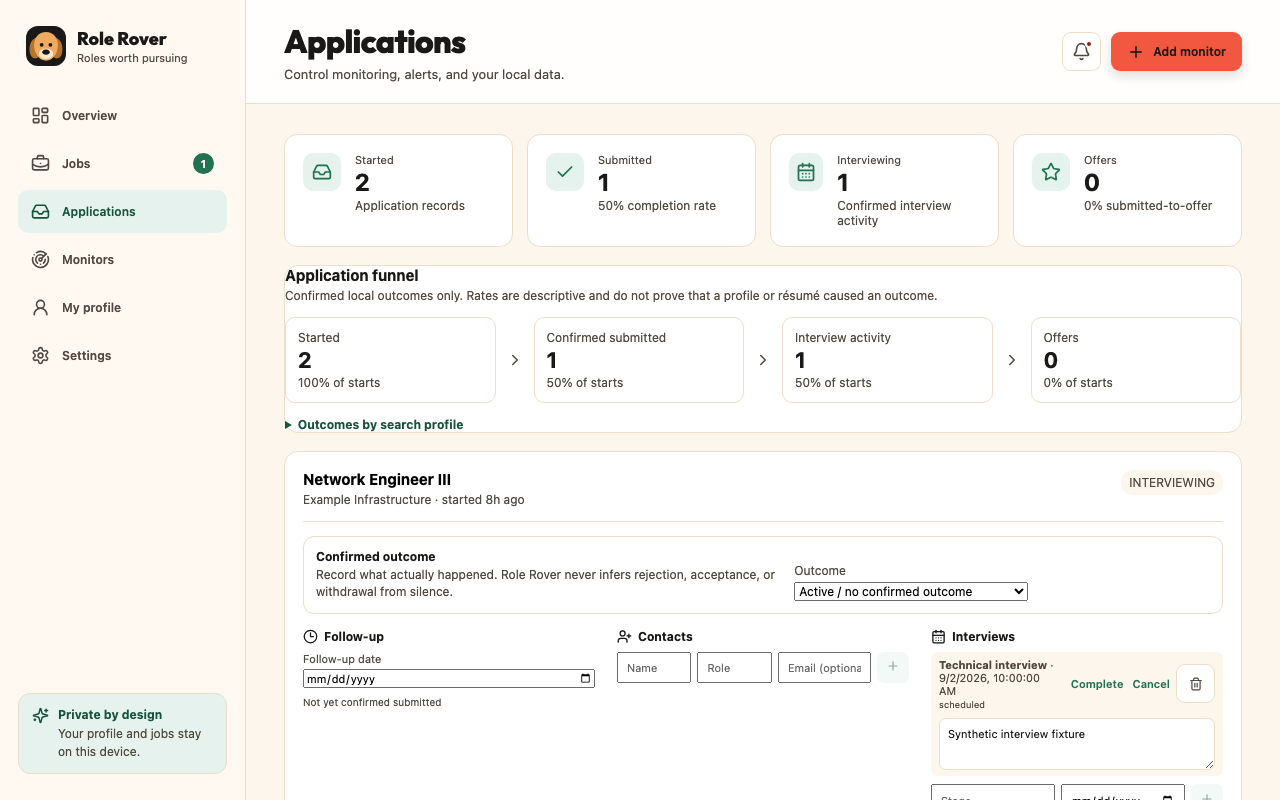
Task: Click the Started funnel card
Action: click(390, 360)
